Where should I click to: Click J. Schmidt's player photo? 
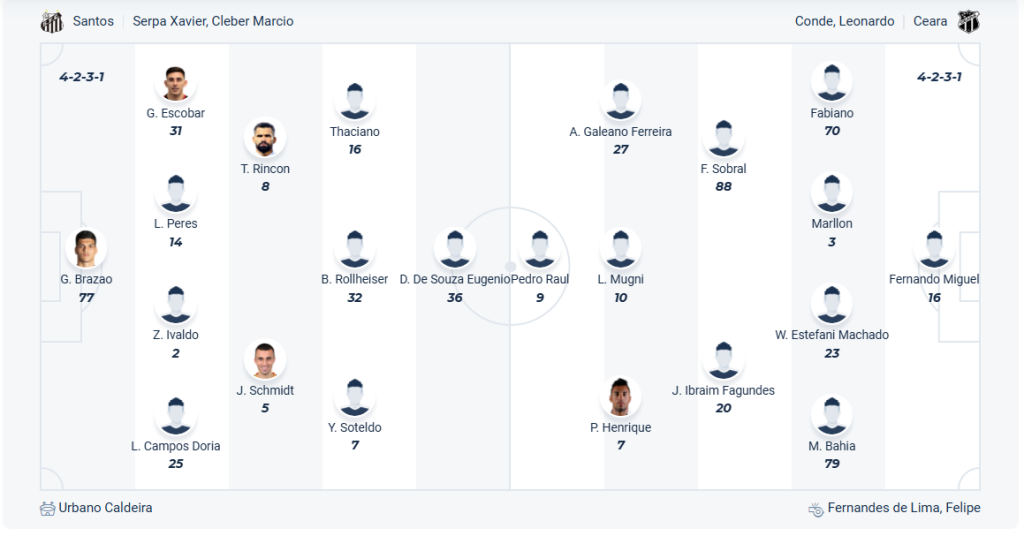click(x=265, y=360)
